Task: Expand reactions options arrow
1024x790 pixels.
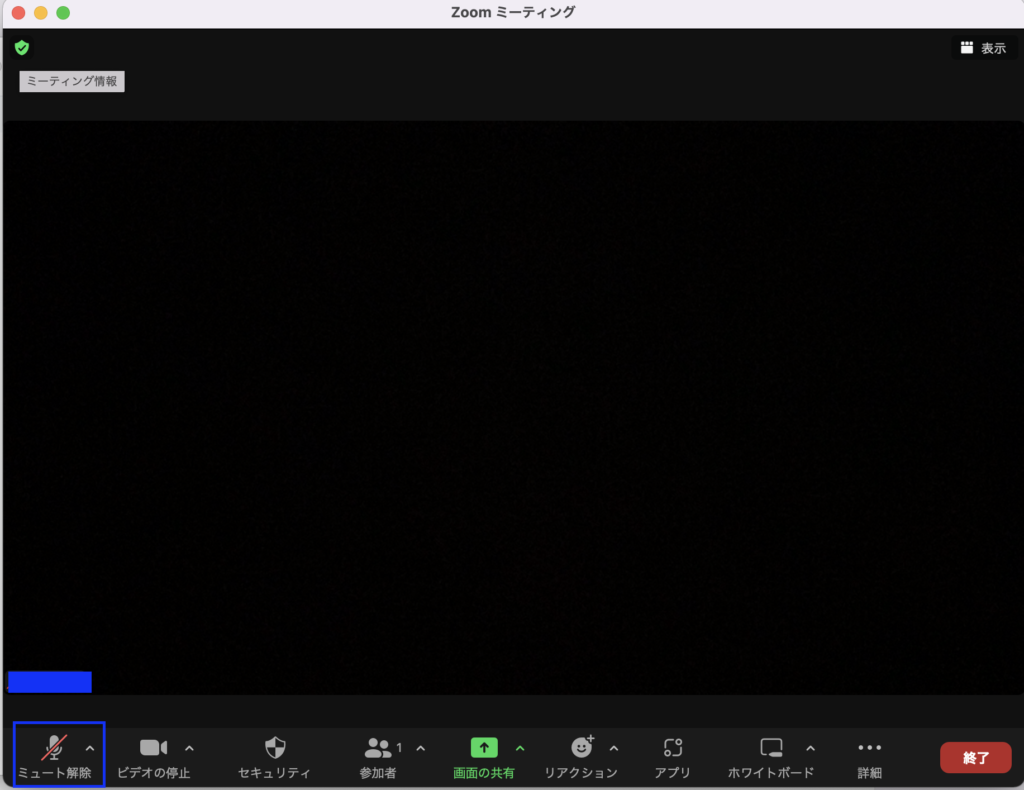Action: (x=614, y=748)
